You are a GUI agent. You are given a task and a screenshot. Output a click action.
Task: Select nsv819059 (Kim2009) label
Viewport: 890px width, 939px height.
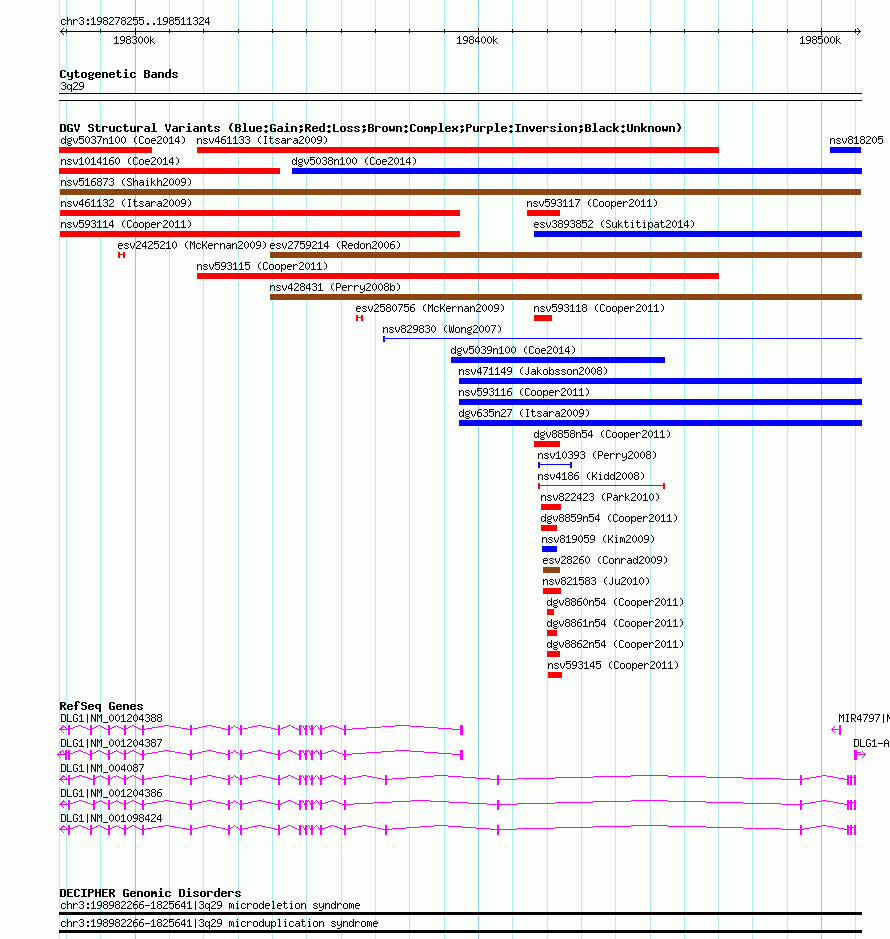coord(598,538)
